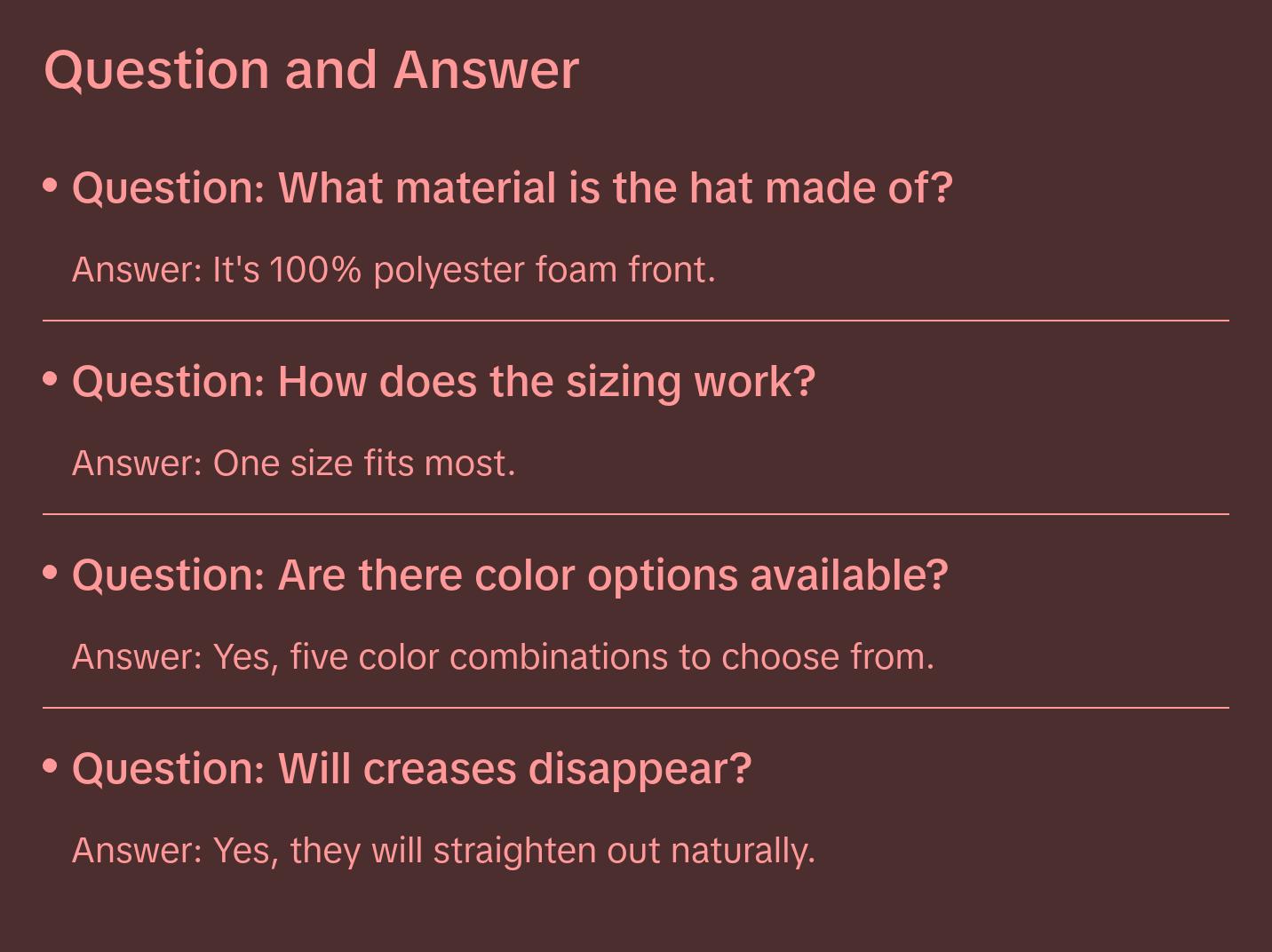Select the "One size fits most" answer
This screenshot has width=1272, height=952.
[x=293, y=464]
